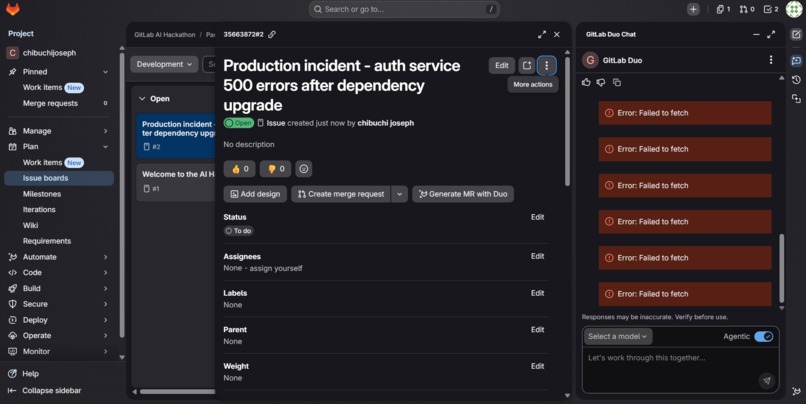Send the Duo chat message
This screenshot has width=806, height=404.
(x=766, y=380)
